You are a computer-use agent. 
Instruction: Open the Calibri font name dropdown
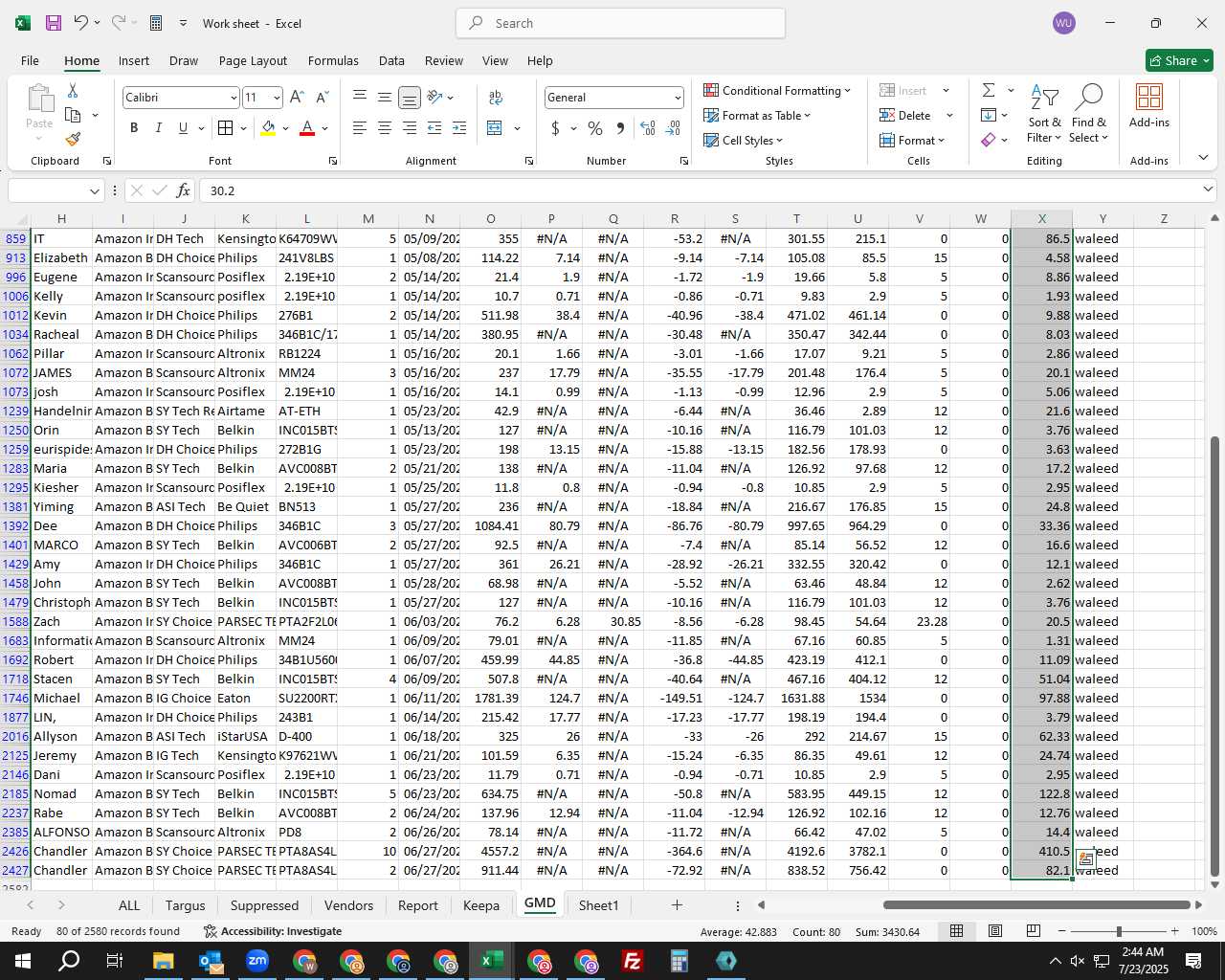click(234, 98)
